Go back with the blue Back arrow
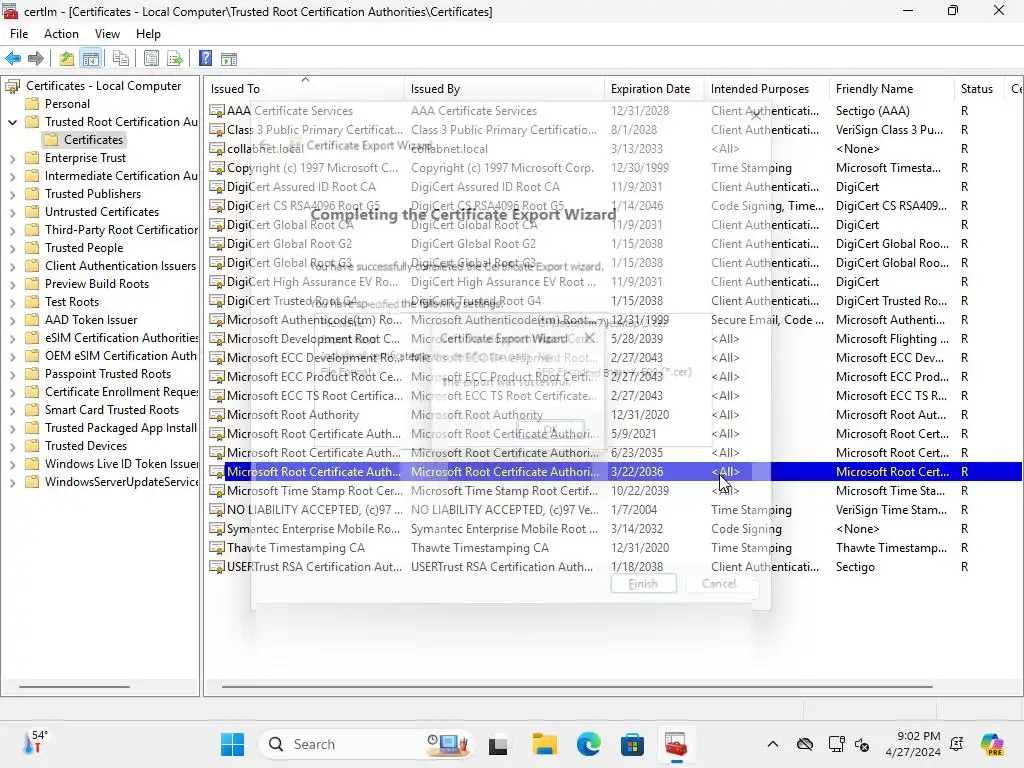This screenshot has height=768, width=1024. 13,59
